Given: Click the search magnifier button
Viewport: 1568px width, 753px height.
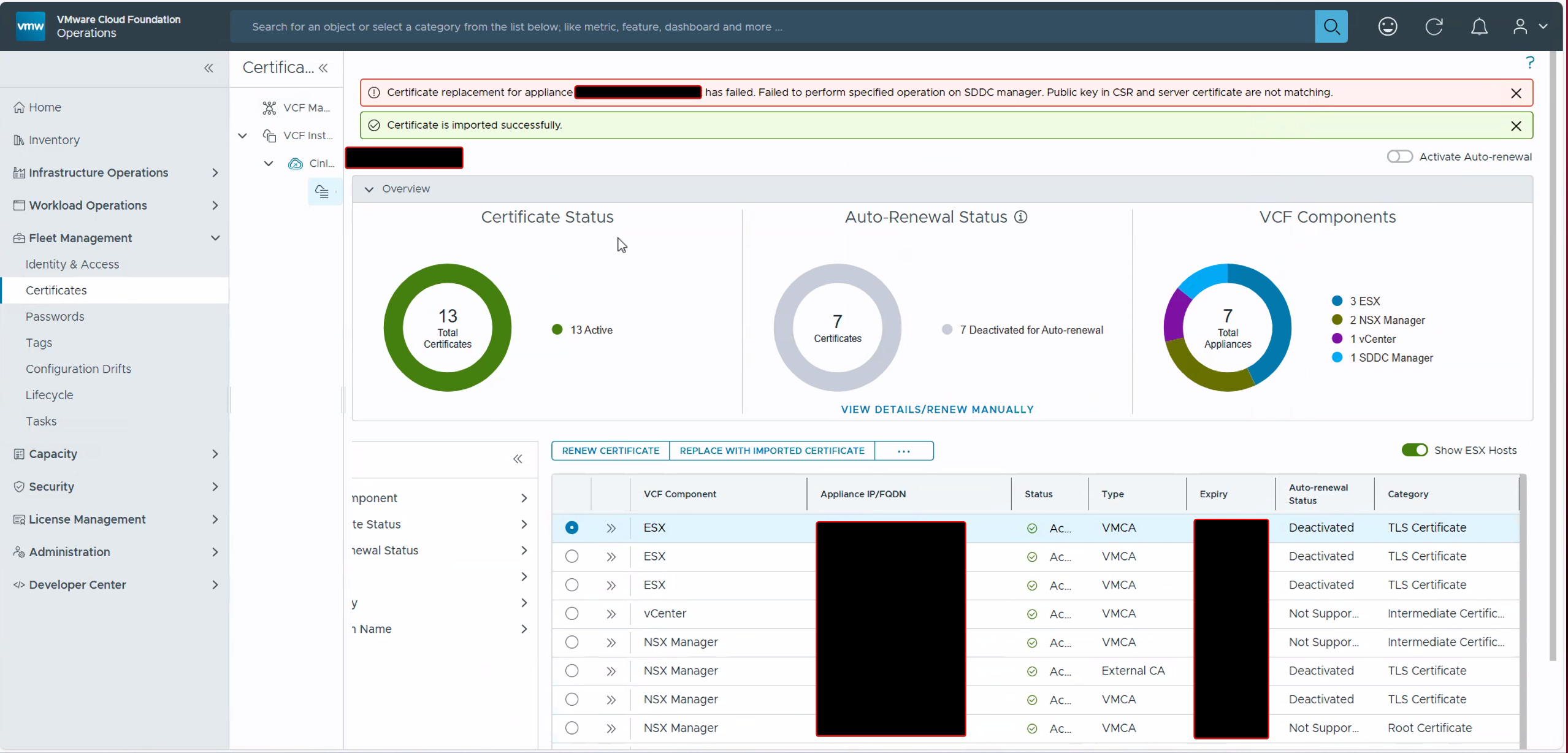Looking at the screenshot, I should click(x=1331, y=27).
